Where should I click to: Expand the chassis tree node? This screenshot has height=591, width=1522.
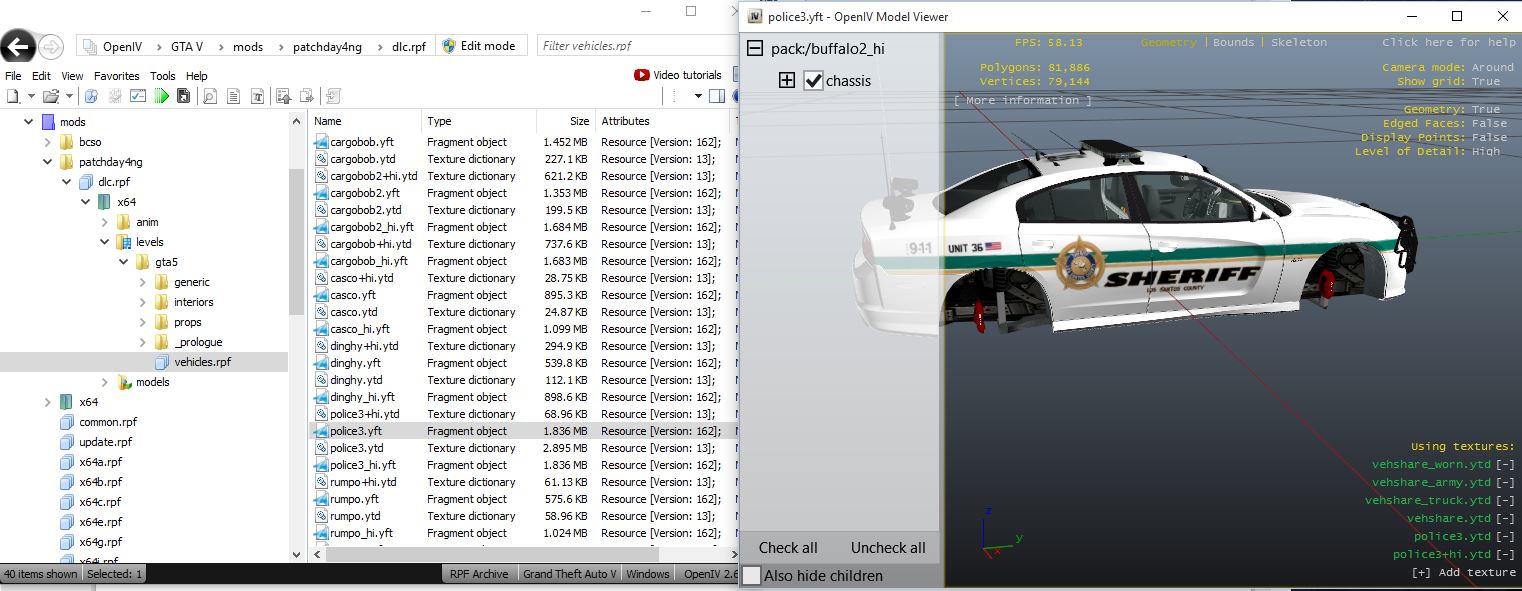[787, 81]
